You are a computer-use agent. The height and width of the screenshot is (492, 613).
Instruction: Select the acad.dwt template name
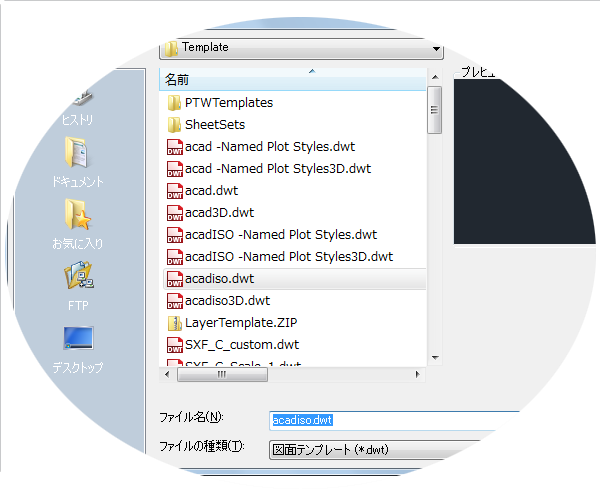[211, 191]
